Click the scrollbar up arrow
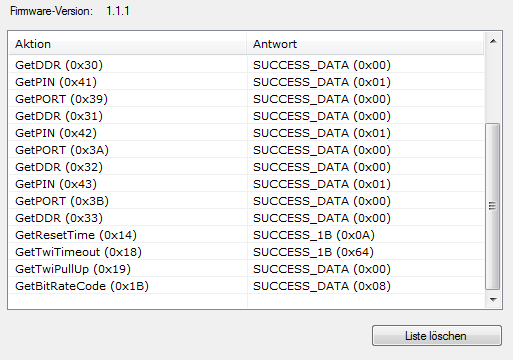This screenshot has width=513, height=360. (493, 42)
